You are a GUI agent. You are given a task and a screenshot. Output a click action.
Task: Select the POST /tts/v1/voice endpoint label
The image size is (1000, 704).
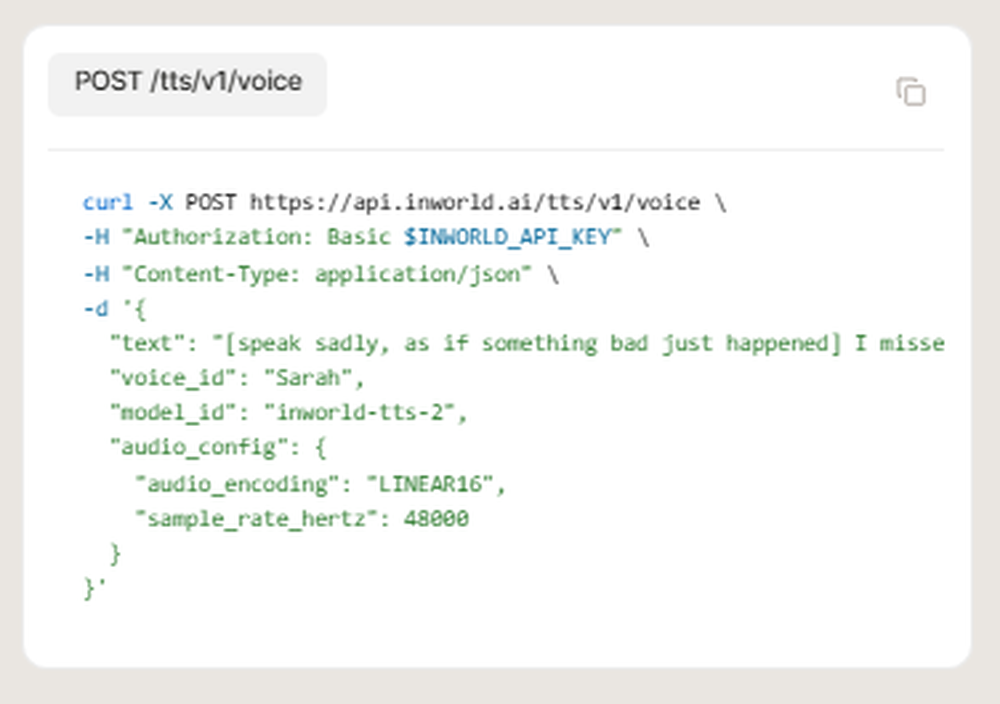(x=188, y=84)
